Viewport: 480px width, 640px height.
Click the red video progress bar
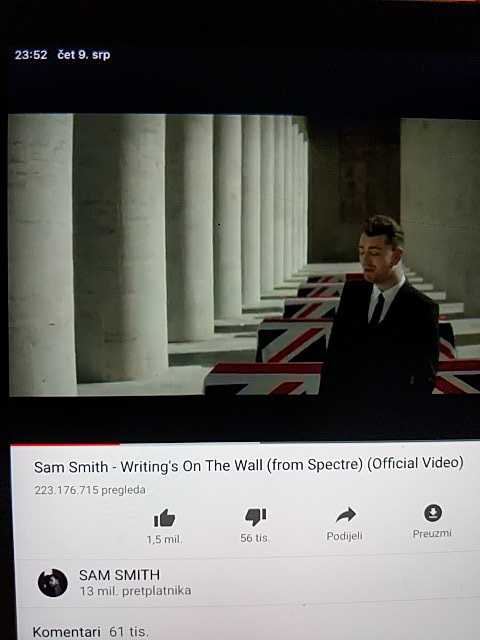(x=65, y=444)
